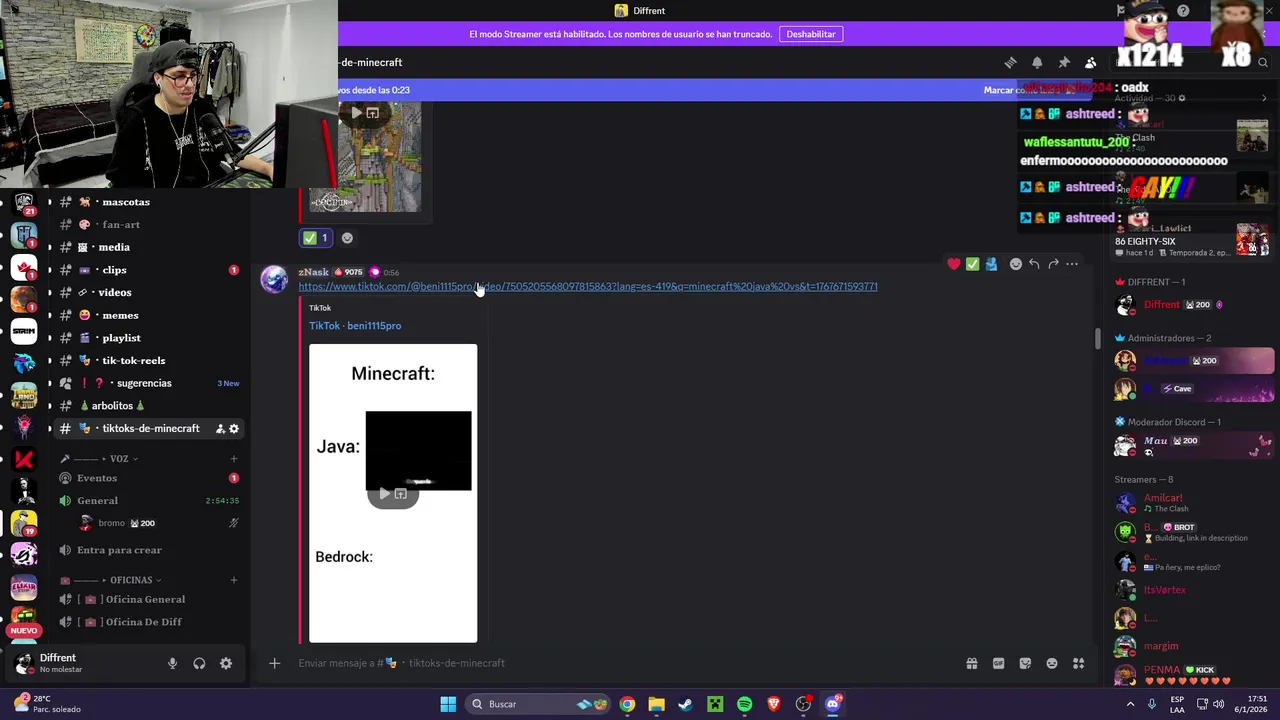Image resolution: width=1280 pixels, height=720 pixels.
Task: Open Spotify from the taskbar
Action: click(744, 704)
